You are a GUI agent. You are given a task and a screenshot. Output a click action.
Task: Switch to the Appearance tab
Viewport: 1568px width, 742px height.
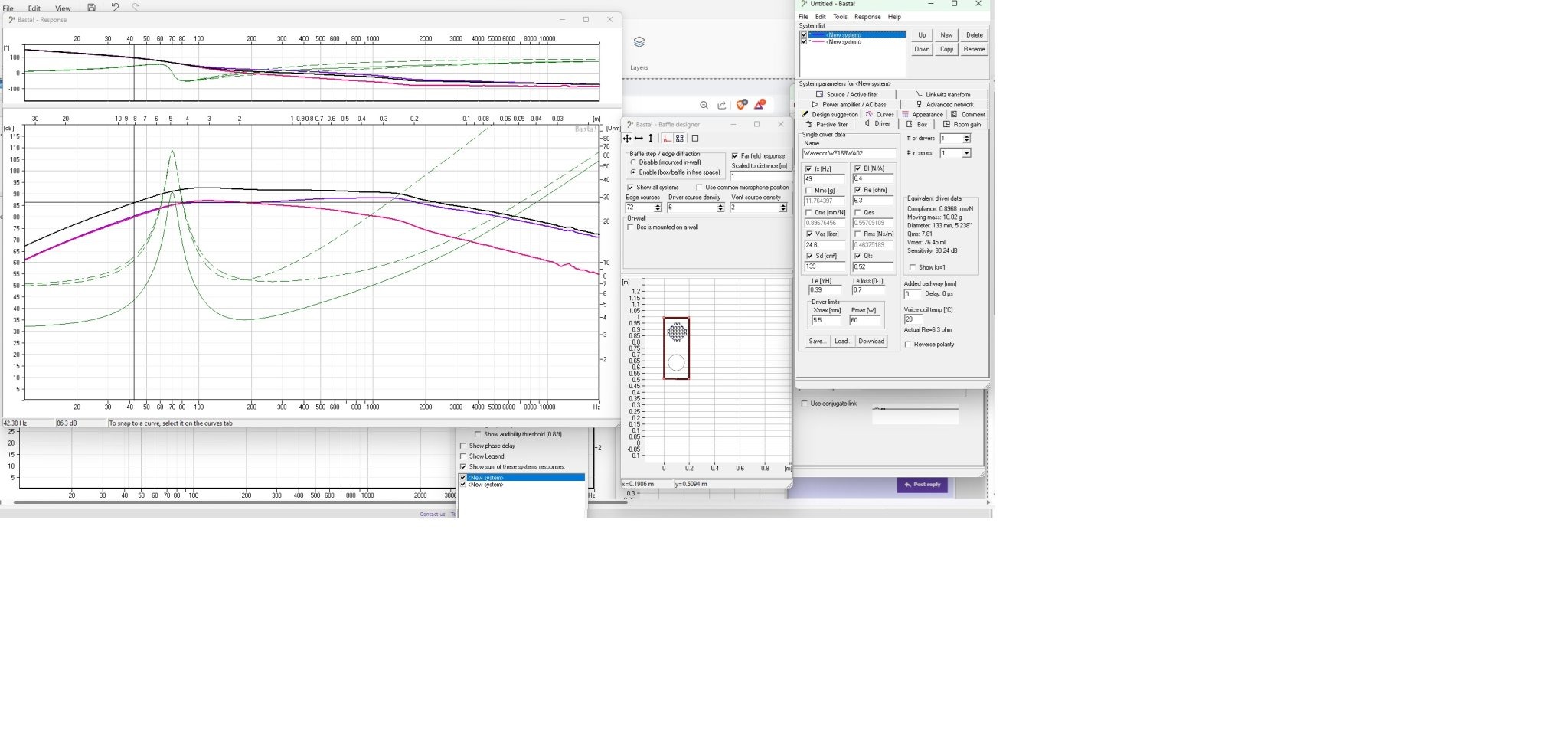[x=923, y=114]
